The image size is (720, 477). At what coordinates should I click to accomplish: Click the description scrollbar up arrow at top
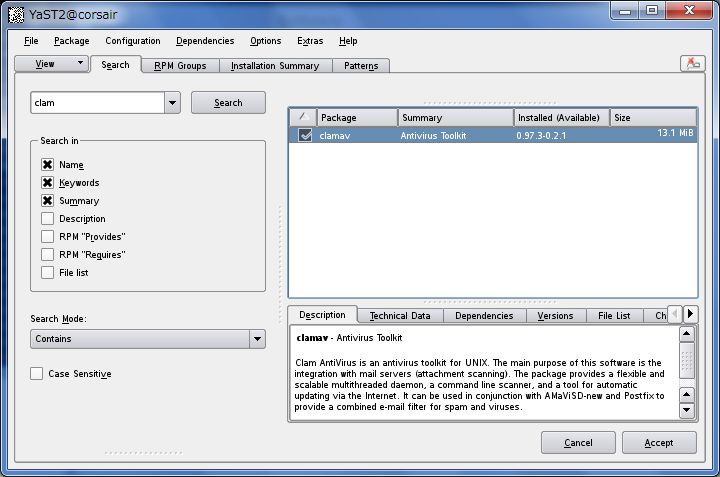point(686,334)
